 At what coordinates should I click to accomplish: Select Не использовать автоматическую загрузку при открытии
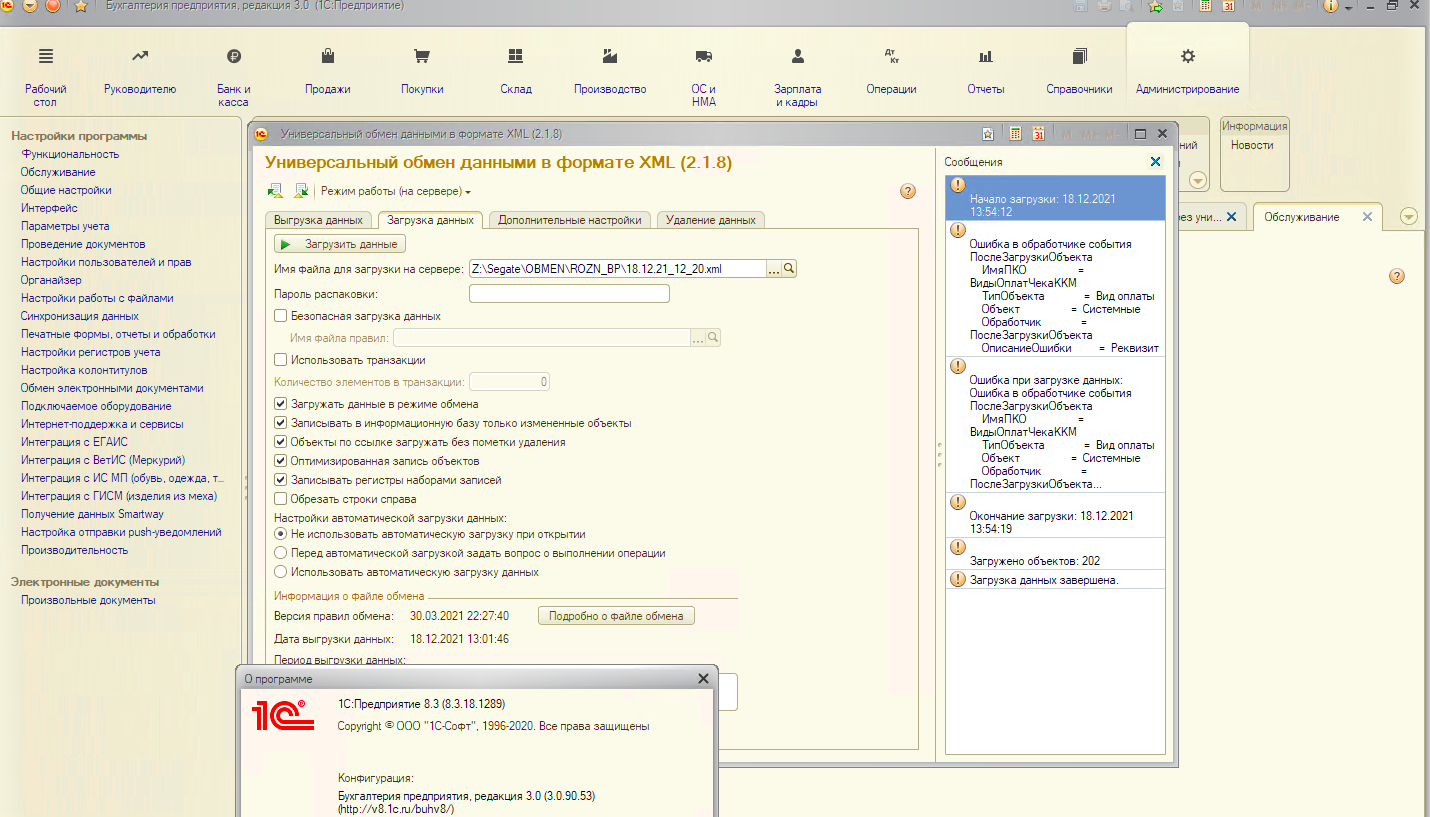coord(281,534)
